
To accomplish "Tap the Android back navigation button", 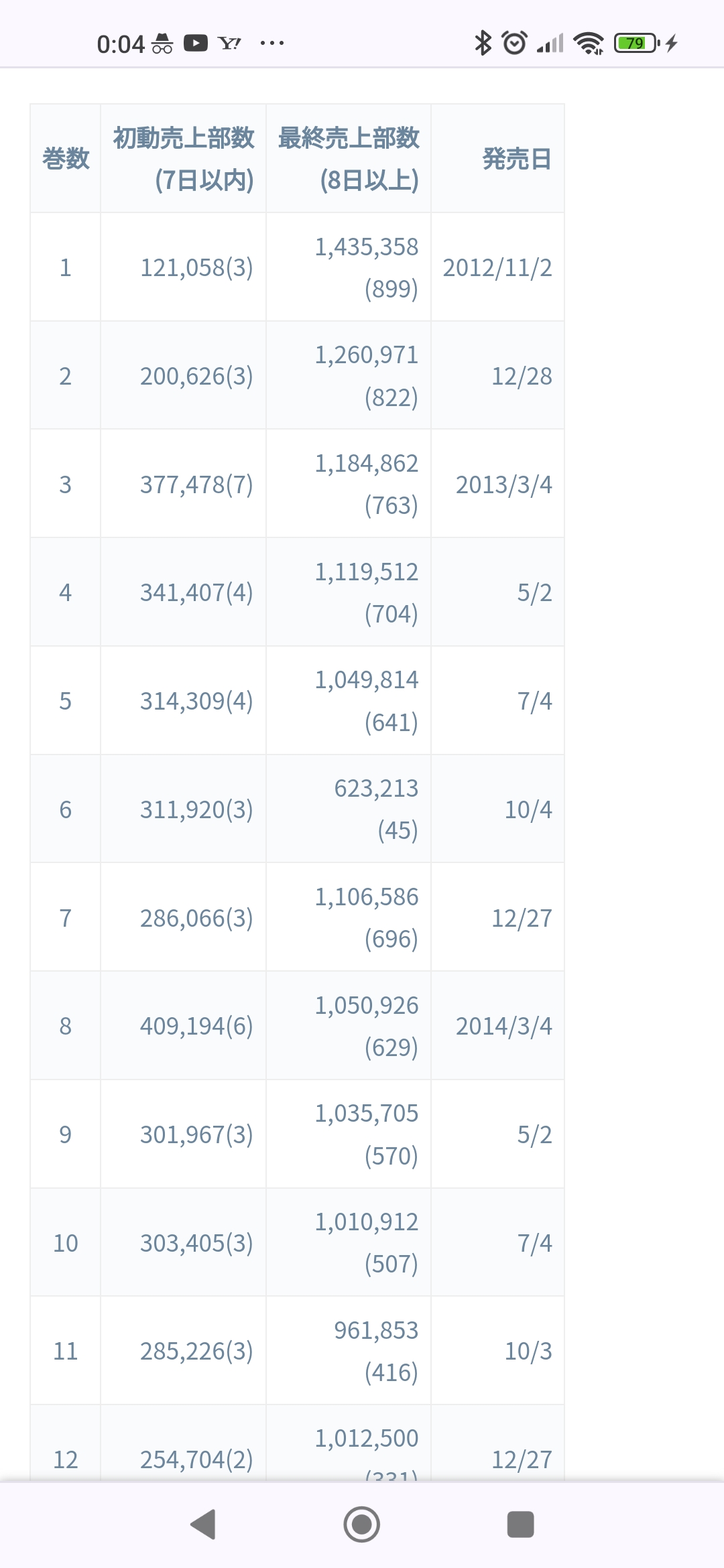I will coord(204,1524).
